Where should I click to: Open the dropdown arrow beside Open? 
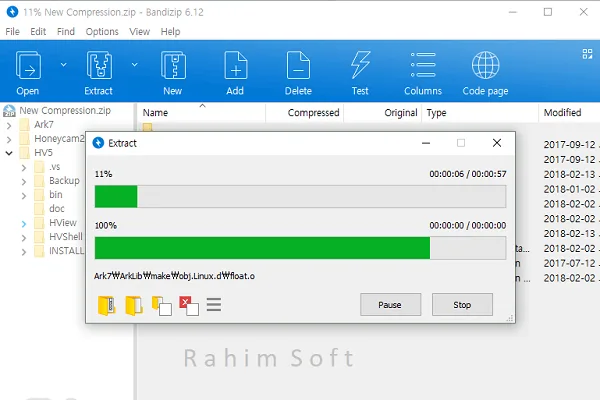click(64, 65)
